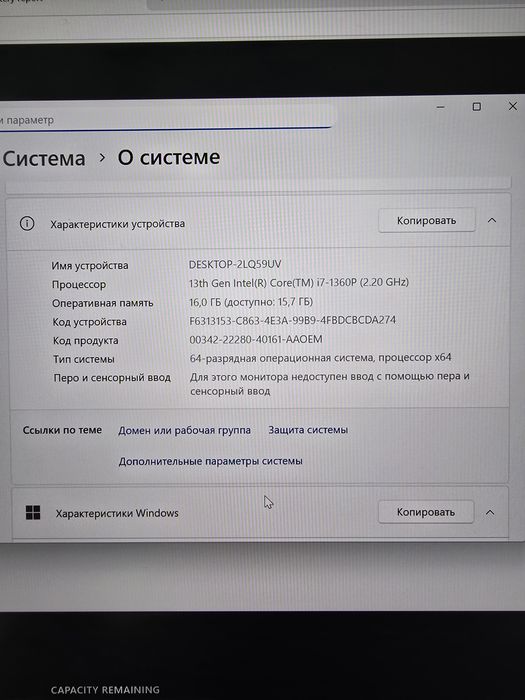Click the Тип системы label
This screenshot has width=525, height=700.
84,359
